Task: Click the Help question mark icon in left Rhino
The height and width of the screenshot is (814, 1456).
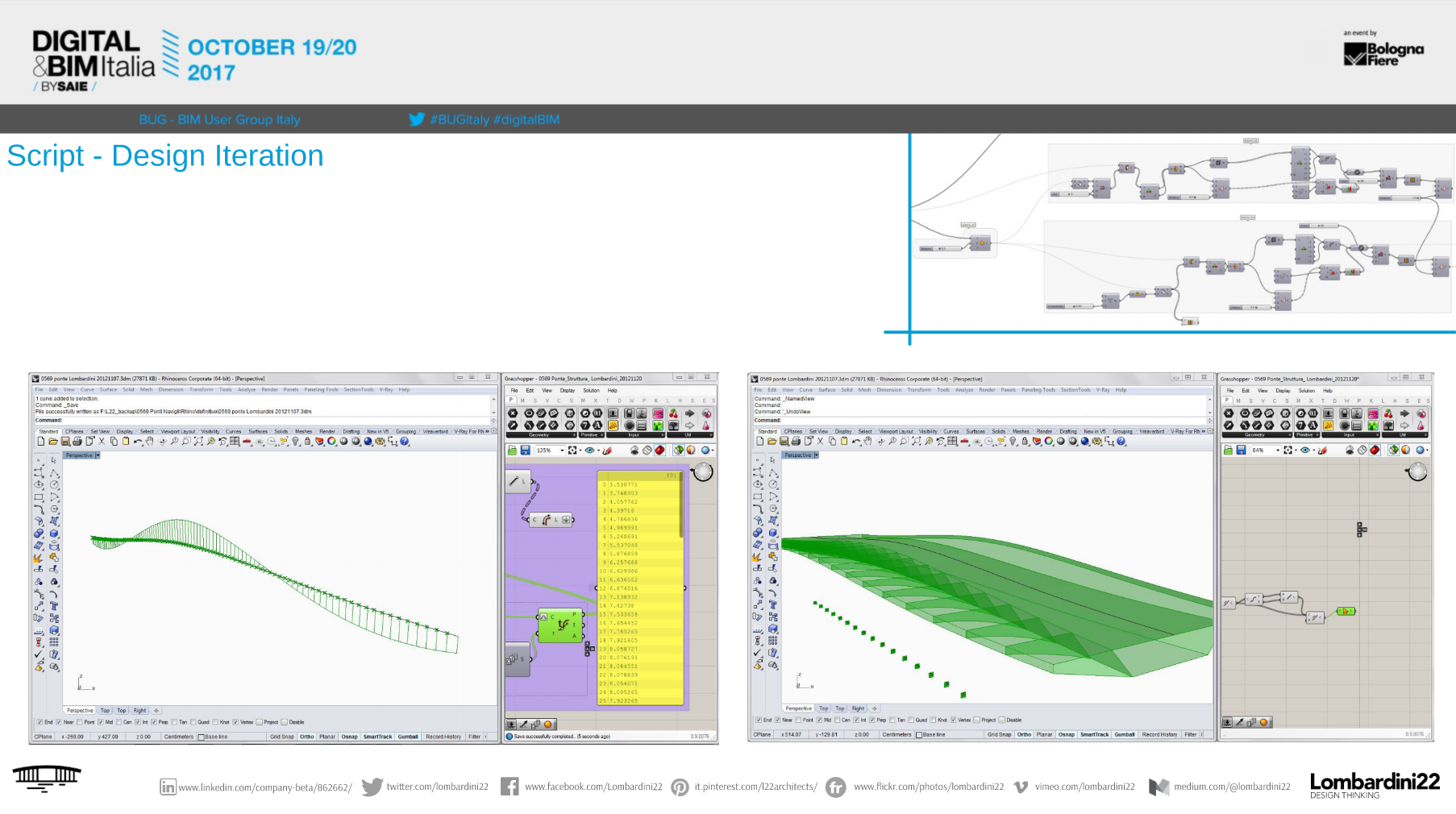Action: (405, 442)
